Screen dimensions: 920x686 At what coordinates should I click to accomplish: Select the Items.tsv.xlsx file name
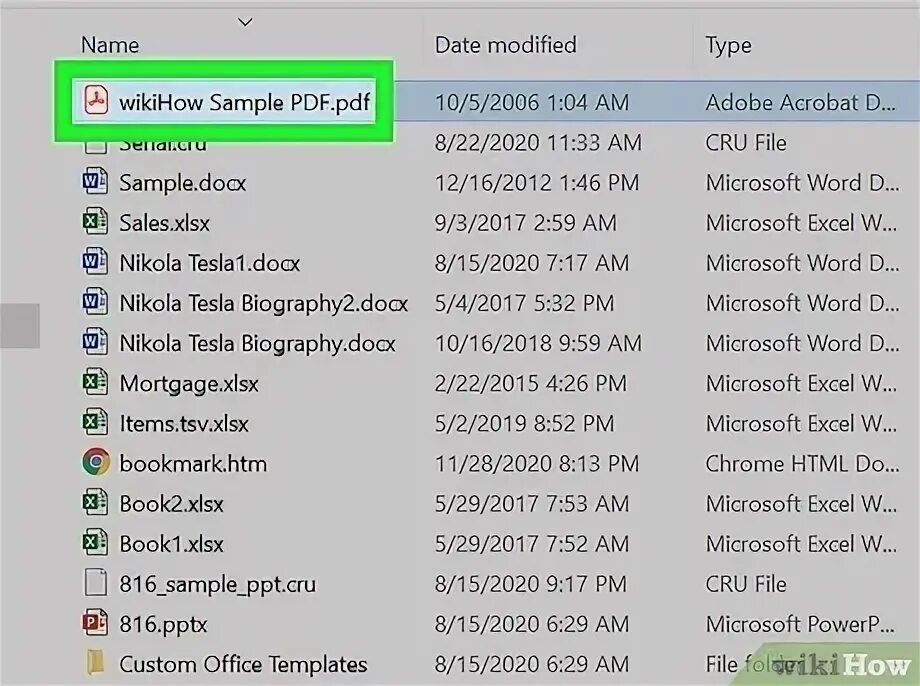pyautogui.click(x=183, y=423)
